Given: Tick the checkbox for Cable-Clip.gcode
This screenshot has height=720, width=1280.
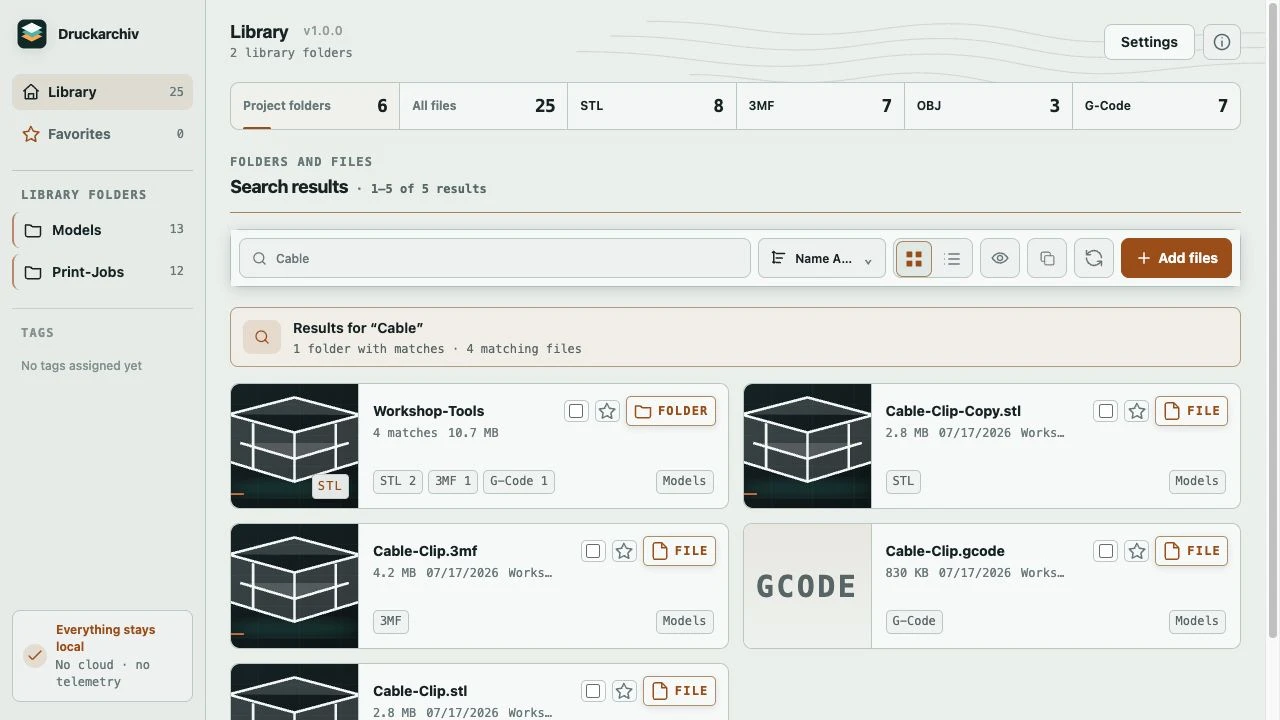Looking at the screenshot, I should click(1105, 551).
